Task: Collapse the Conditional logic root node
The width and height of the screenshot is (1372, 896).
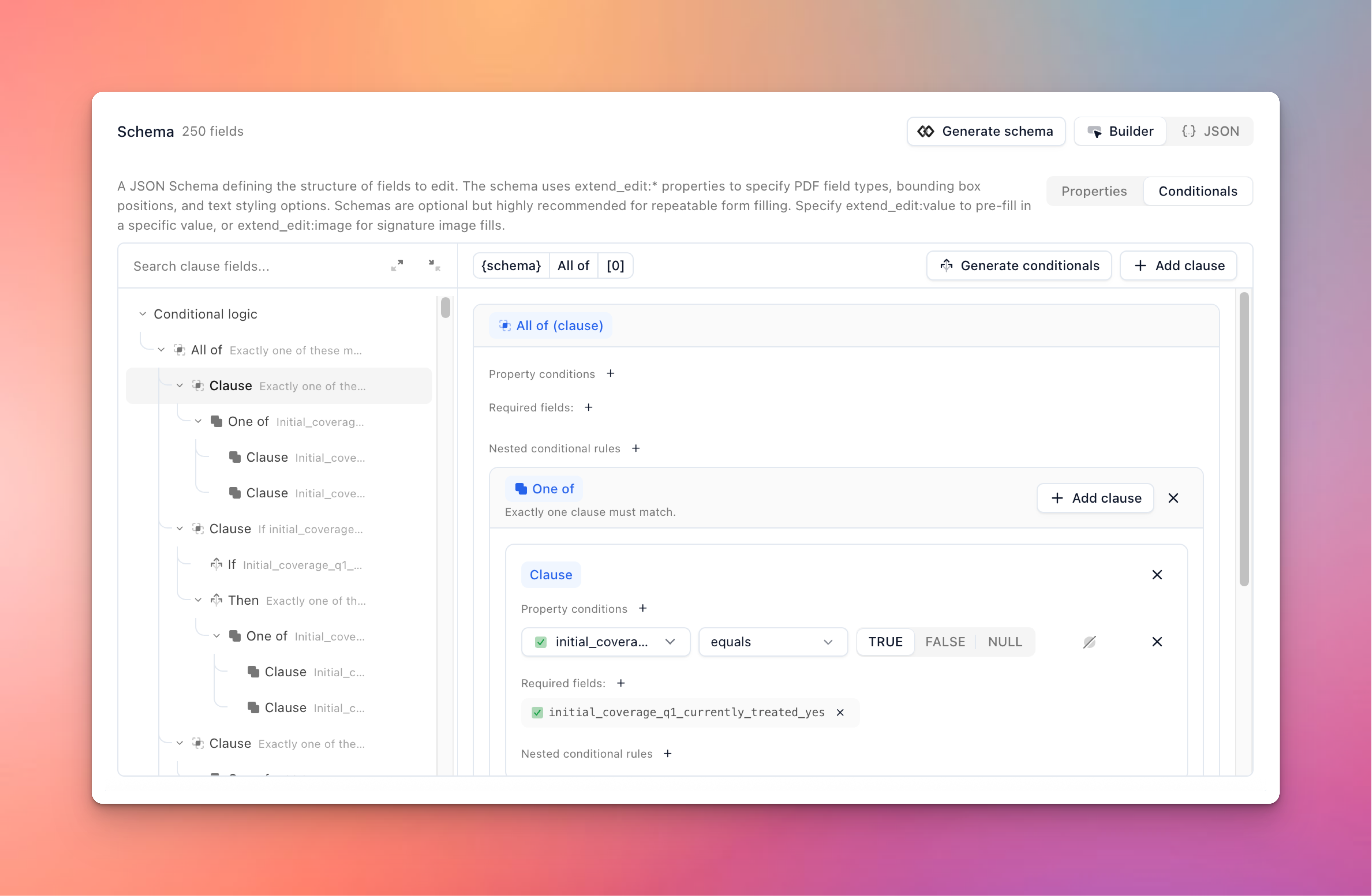Action: click(142, 314)
